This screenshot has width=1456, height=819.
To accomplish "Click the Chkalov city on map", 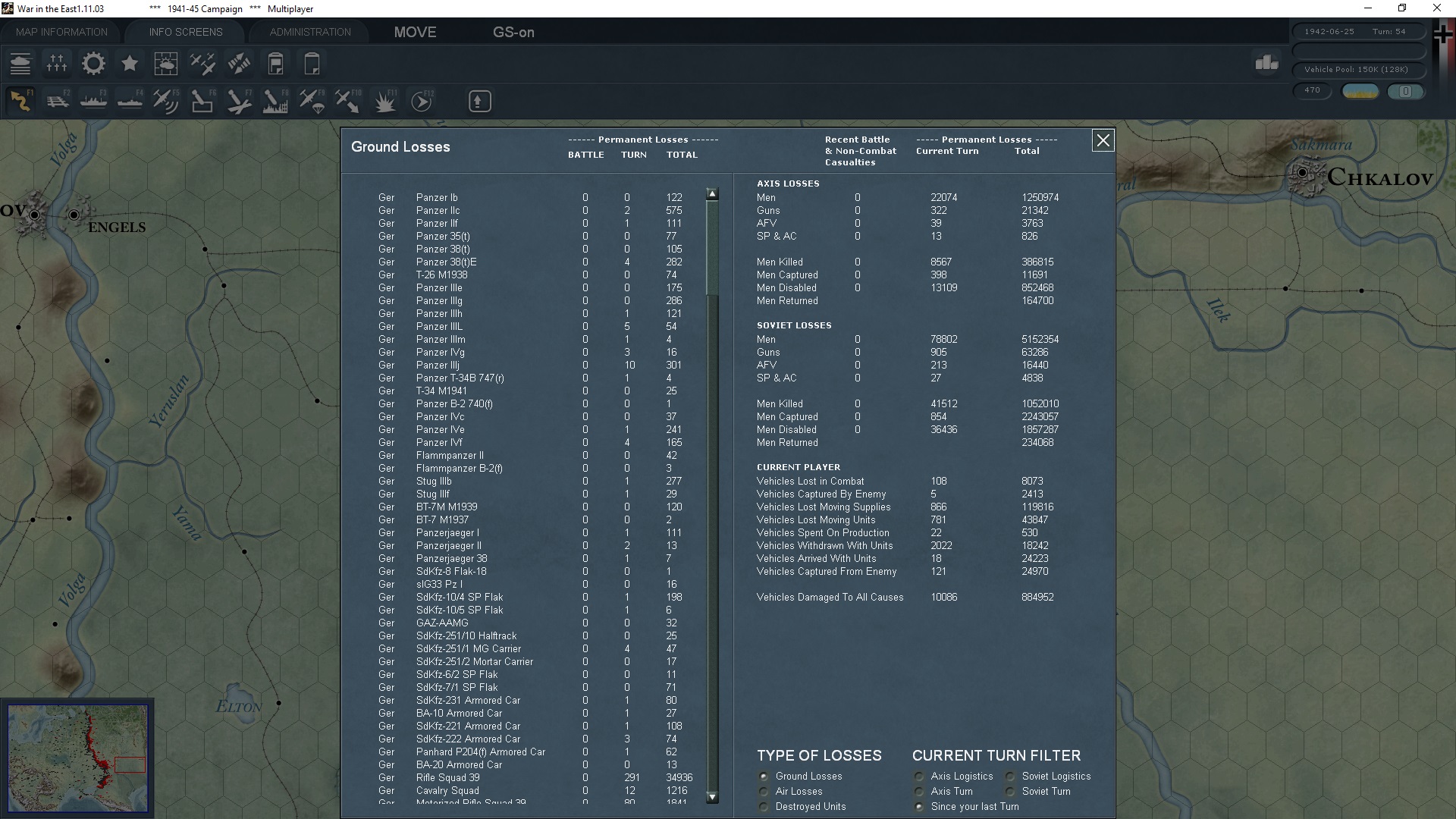I will (x=1302, y=173).
